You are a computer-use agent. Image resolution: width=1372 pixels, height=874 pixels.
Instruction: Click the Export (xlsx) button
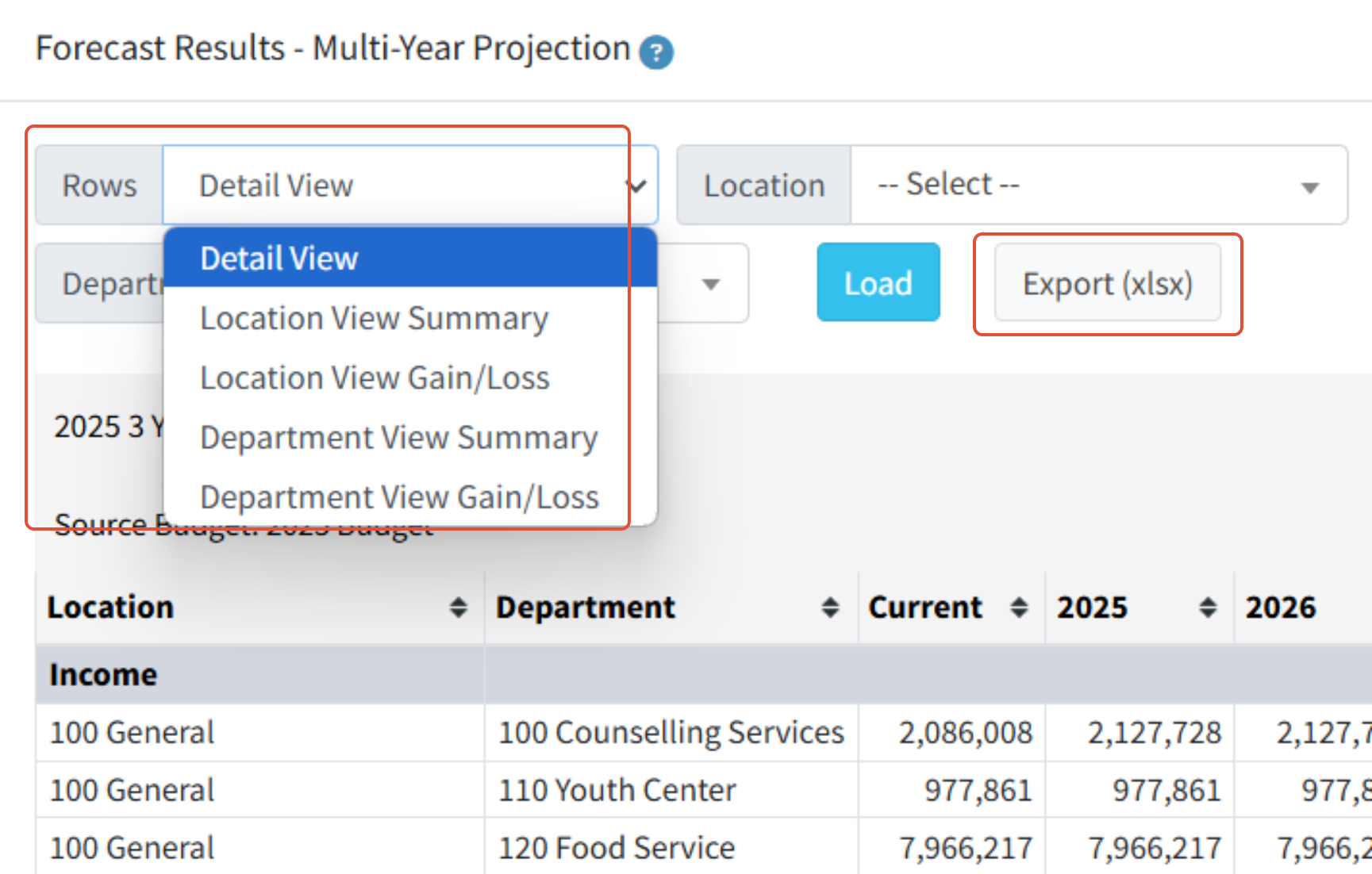pyautogui.click(x=1108, y=283)
